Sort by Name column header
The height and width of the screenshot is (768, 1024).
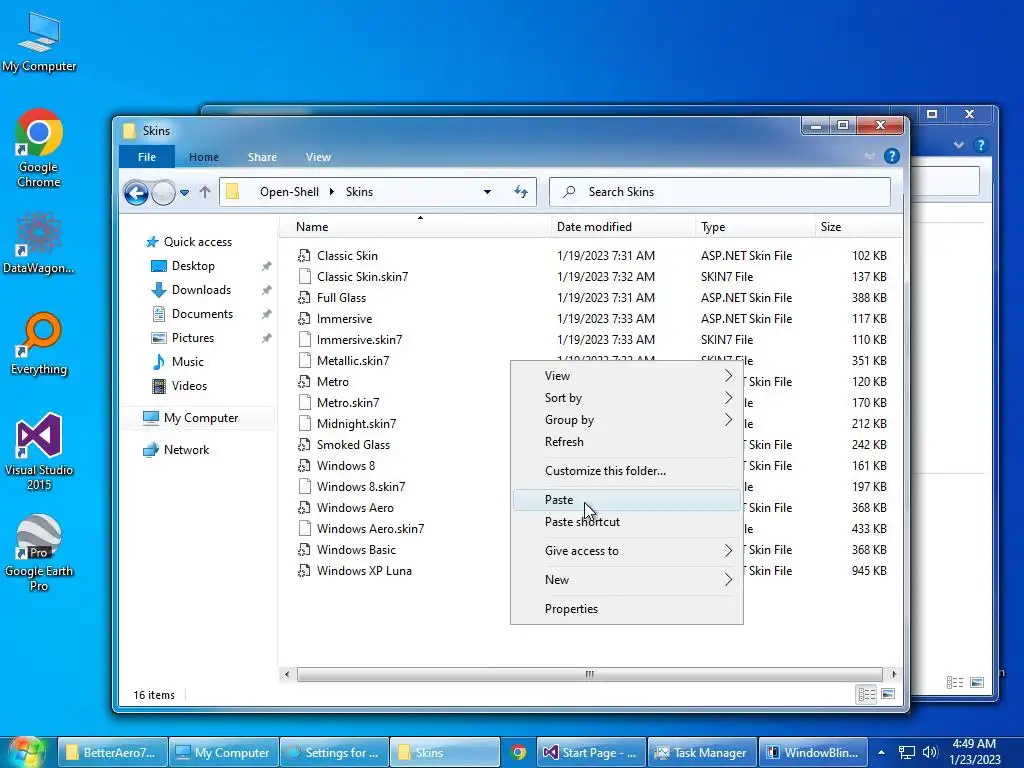click(x=416, y=227)
